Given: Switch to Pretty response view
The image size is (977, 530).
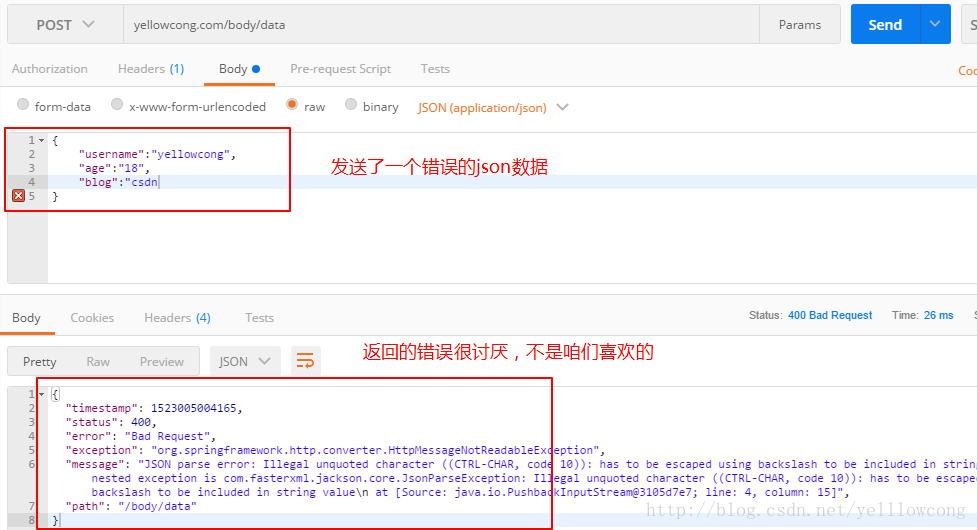Looking at the screenshot, I should (39, 362).
